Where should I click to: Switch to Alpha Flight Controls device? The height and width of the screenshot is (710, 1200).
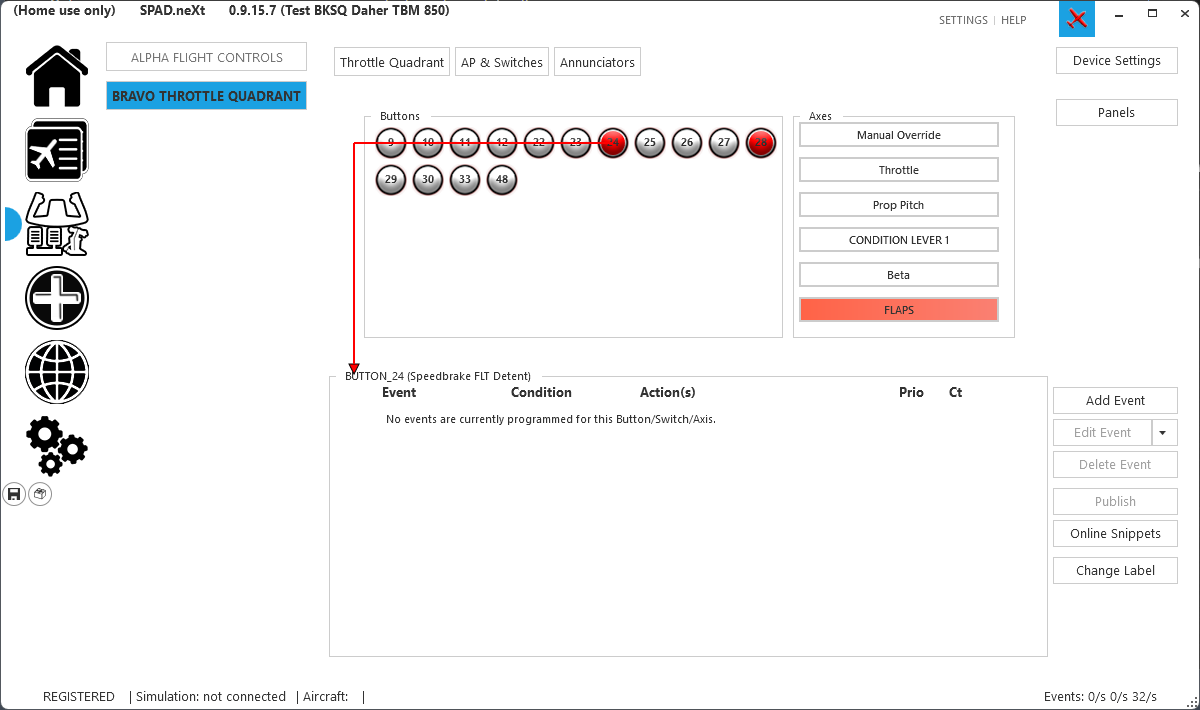pos(207,57)
